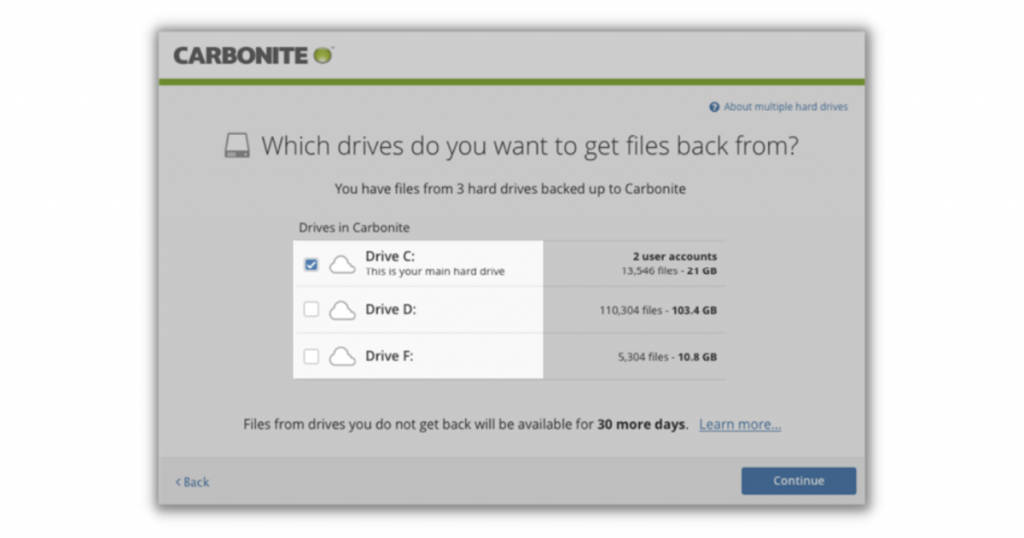
Task: Go back using the Back link
Action: (x=192, y=482)
